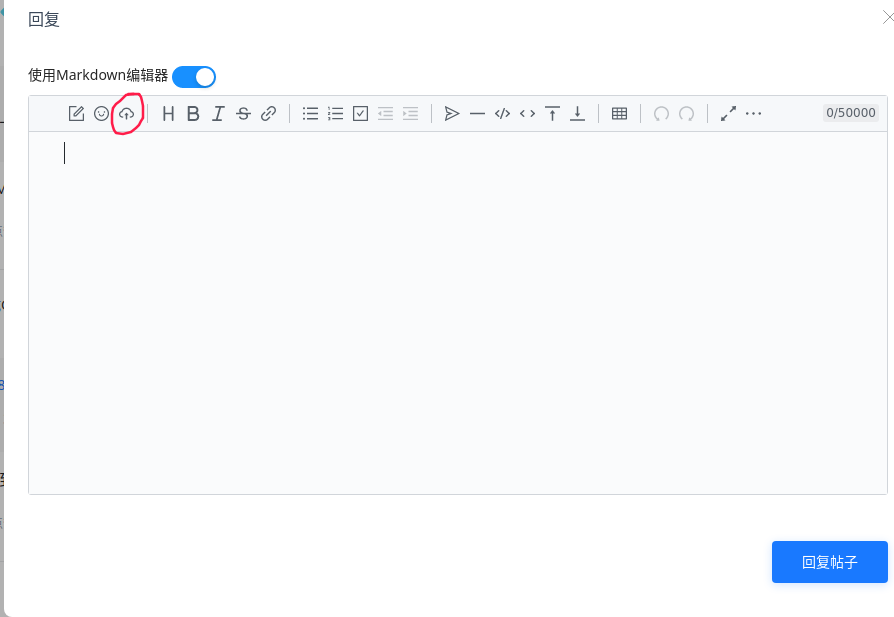Disable the Markdown editor toggle
The height and width of the screenshot is (617, 894).
194,77
